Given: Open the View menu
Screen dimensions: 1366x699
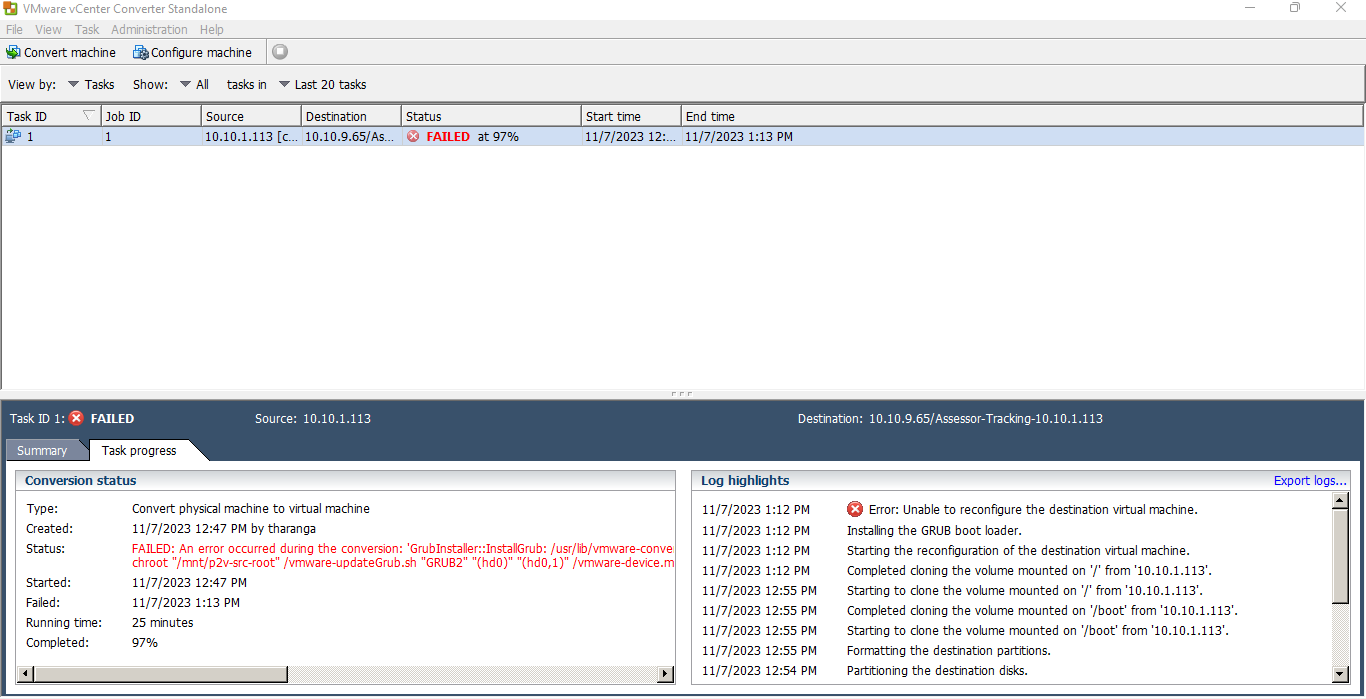Looking at the screenshot, I should point(48,29).
